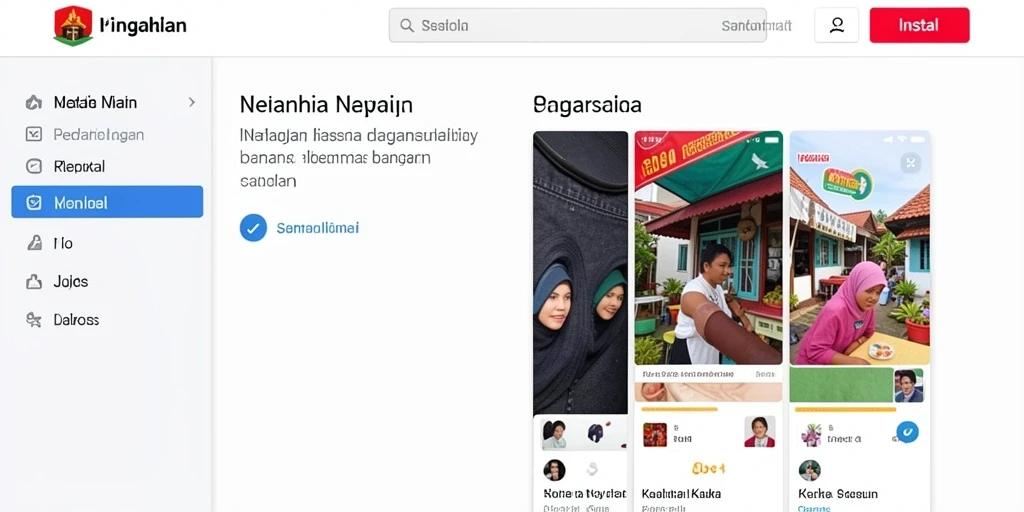This screenshot has height=512, width=1024.
Task: Toggle the blue Semaollômal check circle
Action: [x=253, y=228]
